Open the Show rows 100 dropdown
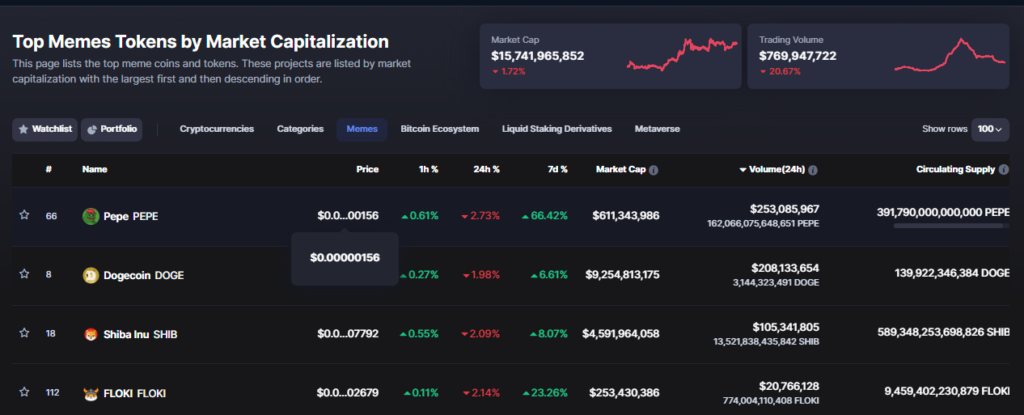The width and height of the screenshot is (1024, 415). pyautogui.click(x=989, y=129)
